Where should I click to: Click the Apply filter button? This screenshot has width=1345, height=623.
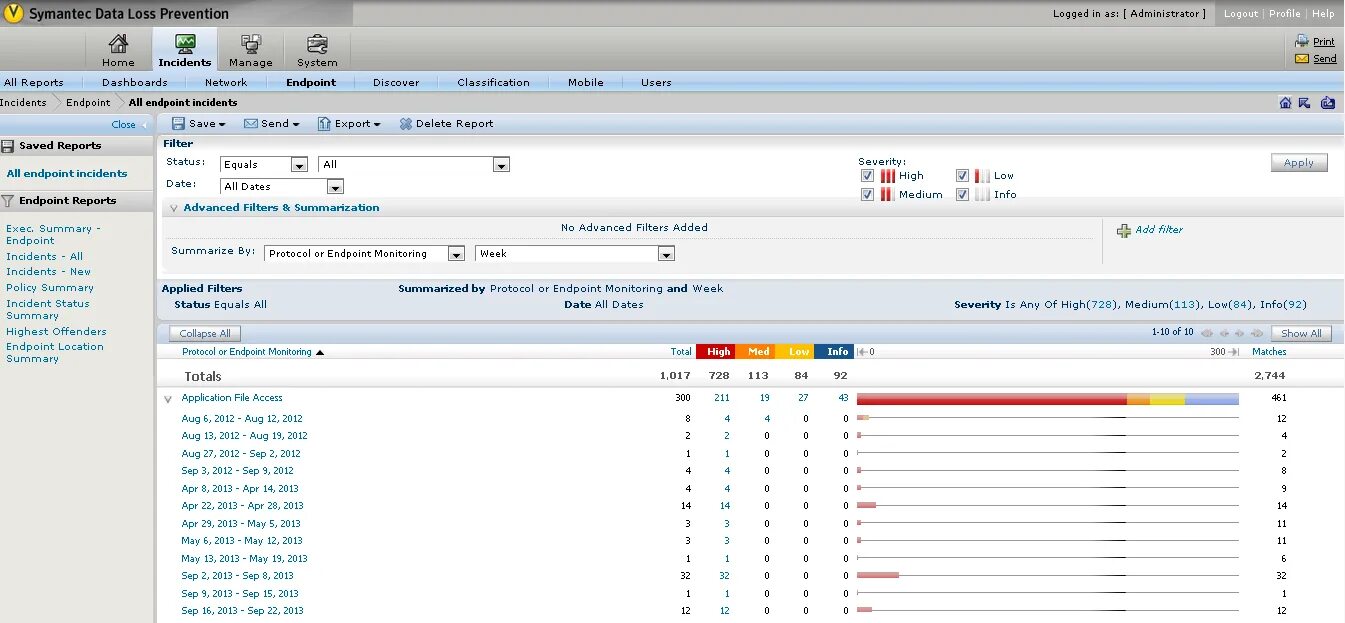pos(1299,163)
